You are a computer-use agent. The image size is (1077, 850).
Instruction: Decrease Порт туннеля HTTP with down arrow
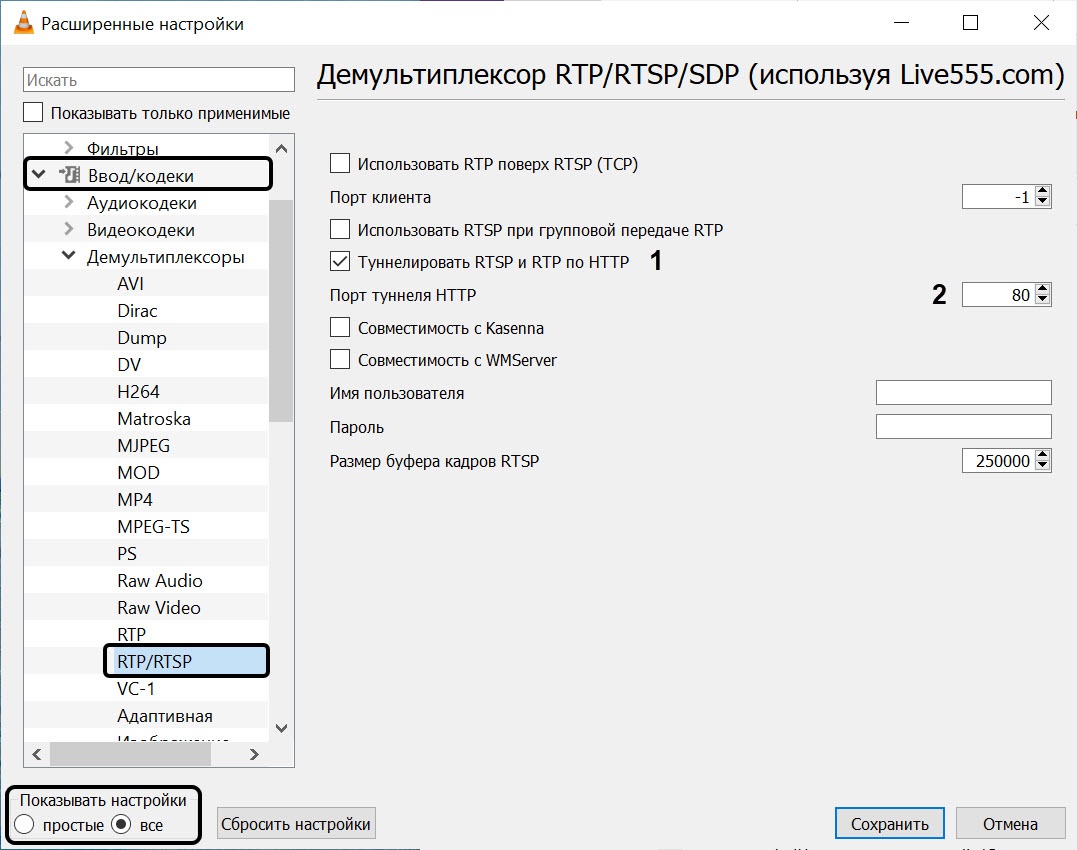tap(1043, 299)
